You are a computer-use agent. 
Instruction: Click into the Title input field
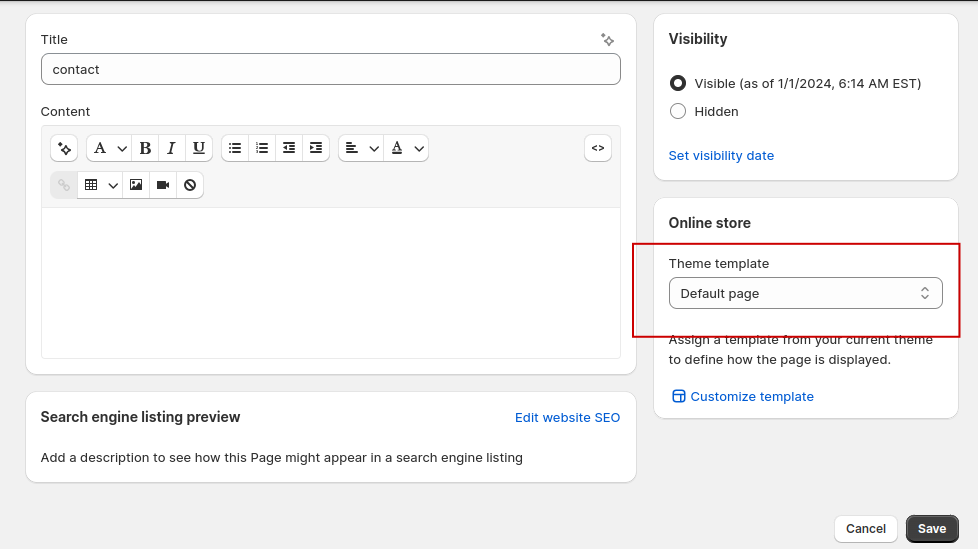click(x=330, y=69)
